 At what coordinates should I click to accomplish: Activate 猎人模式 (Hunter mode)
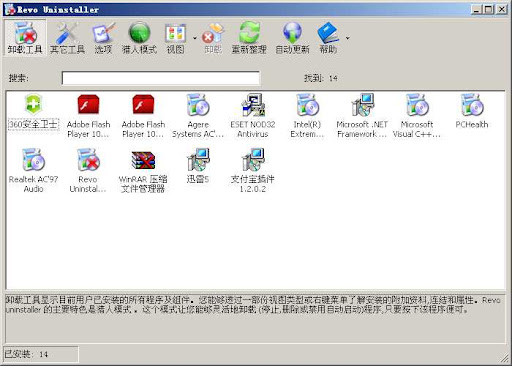click(139, 38)
